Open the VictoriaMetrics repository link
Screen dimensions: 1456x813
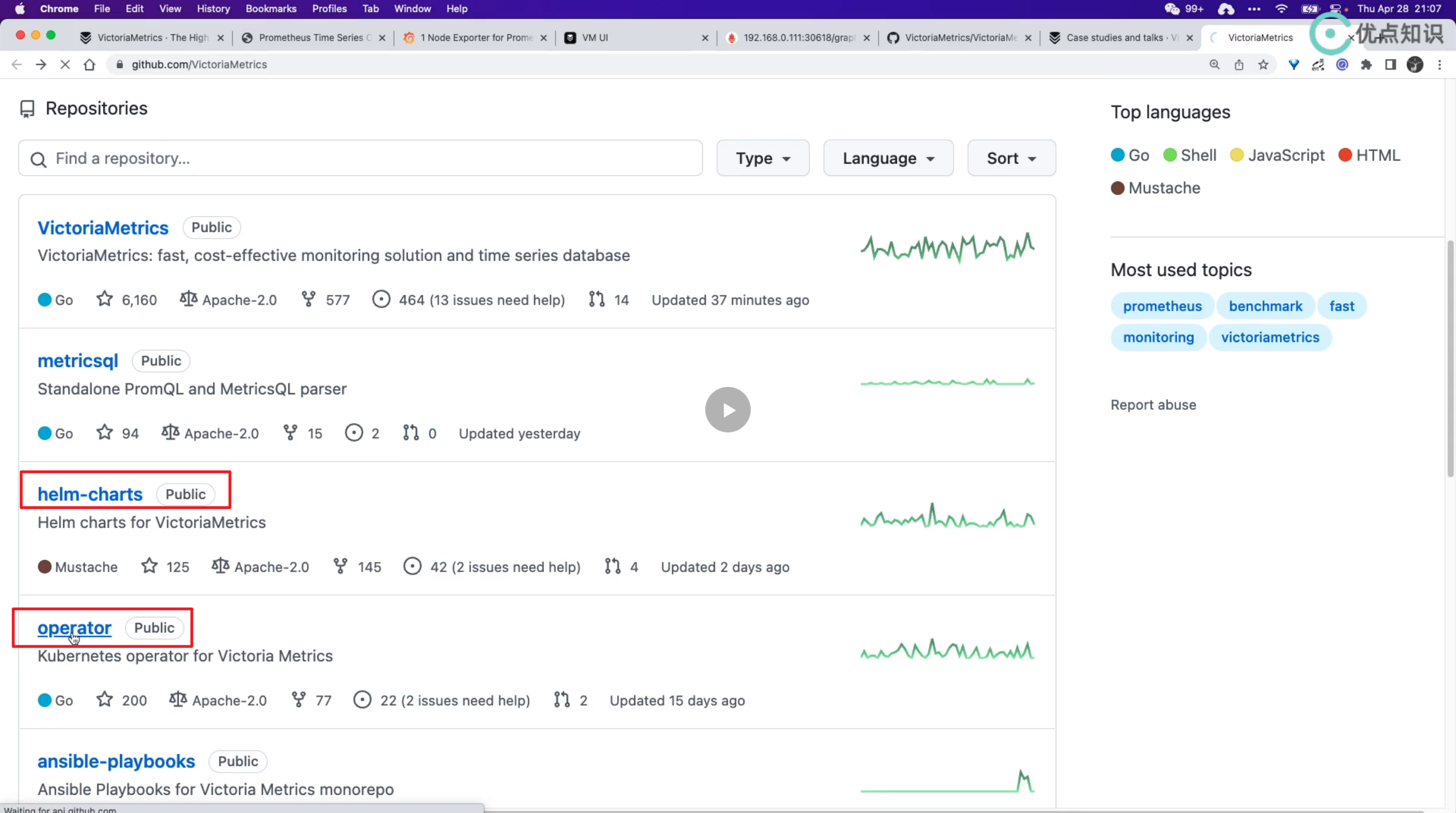103,228
